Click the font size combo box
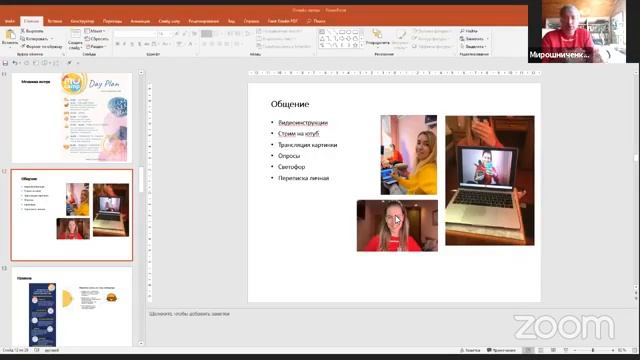The height and width of the screenshot is (360, 640). [x=164, y=34]
